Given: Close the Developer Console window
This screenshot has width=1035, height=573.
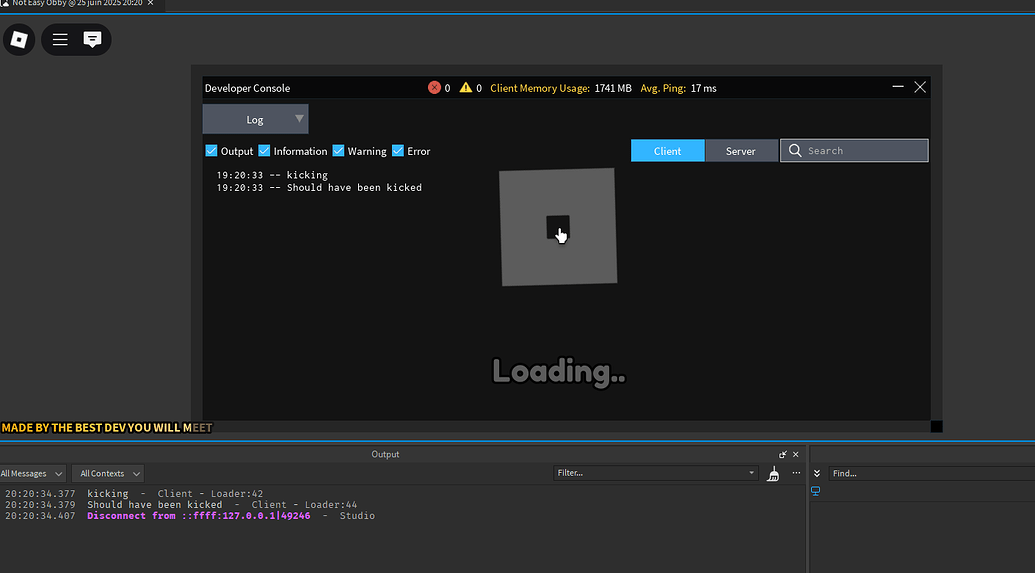Looking at the screenshot, I should point(920,87).
